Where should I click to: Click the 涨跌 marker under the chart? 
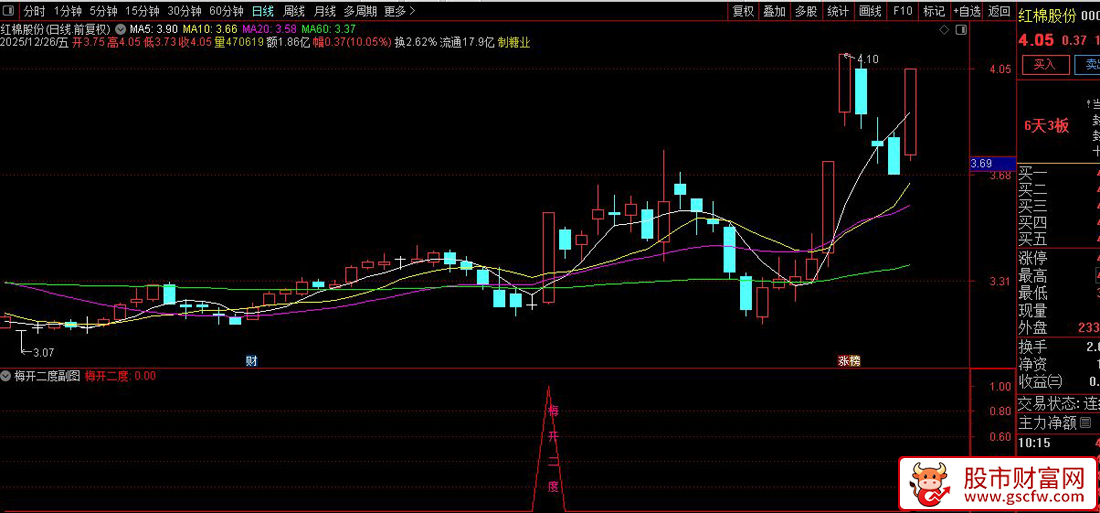[848, 360]
